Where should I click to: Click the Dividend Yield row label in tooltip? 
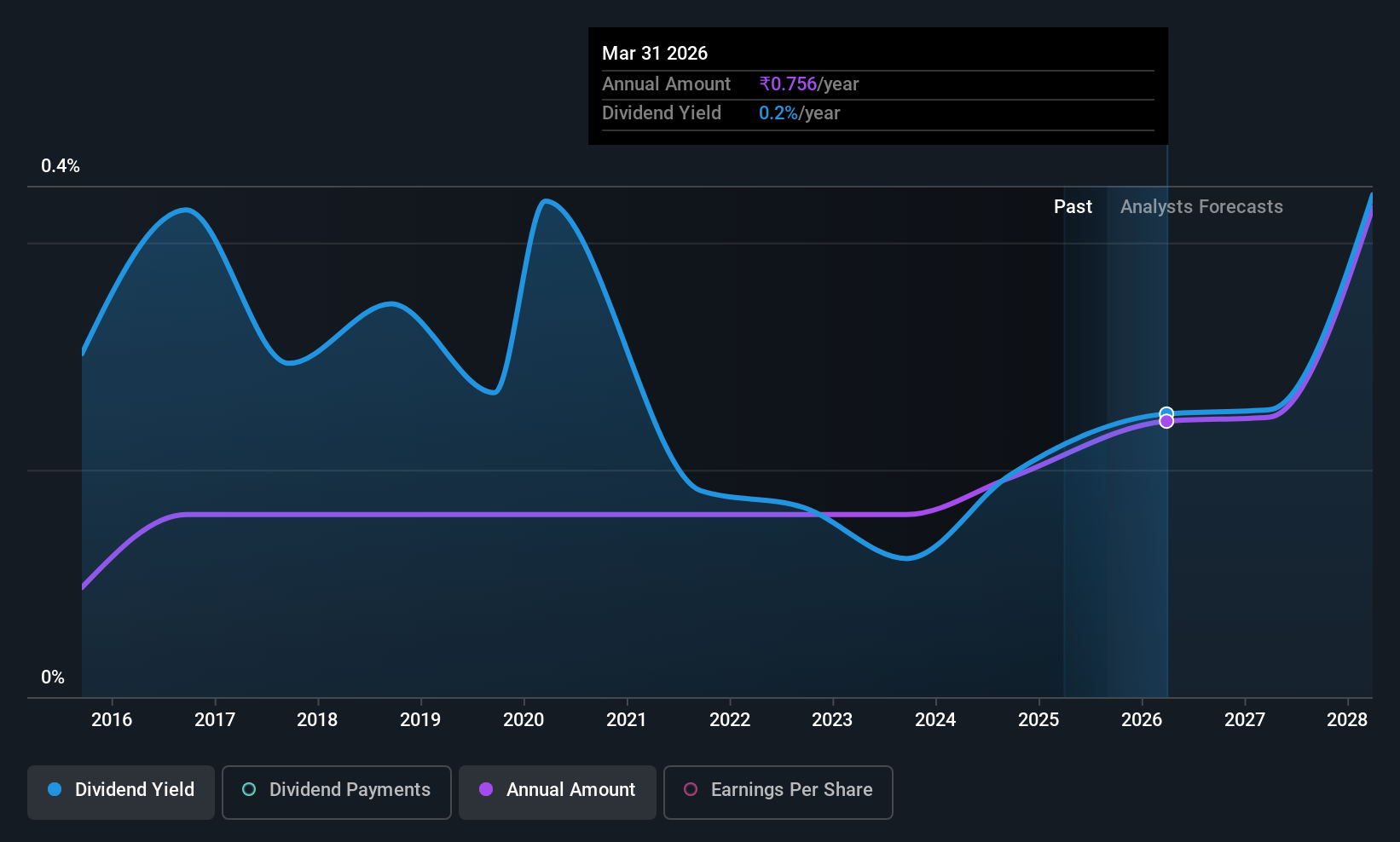(x=662, y=113)
